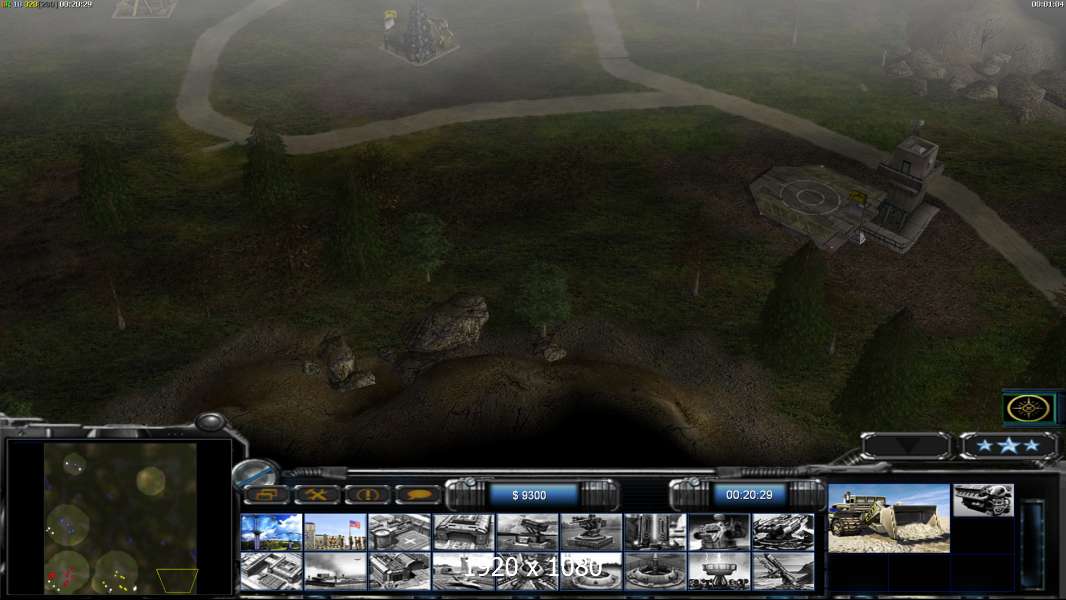Open options via the overlapping windows button

coord(266,495)
